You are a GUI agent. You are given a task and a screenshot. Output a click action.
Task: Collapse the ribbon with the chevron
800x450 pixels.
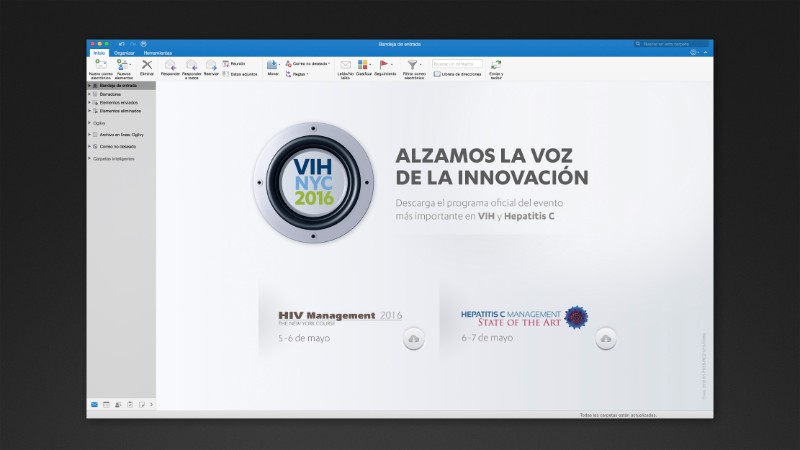pos(706,52)
